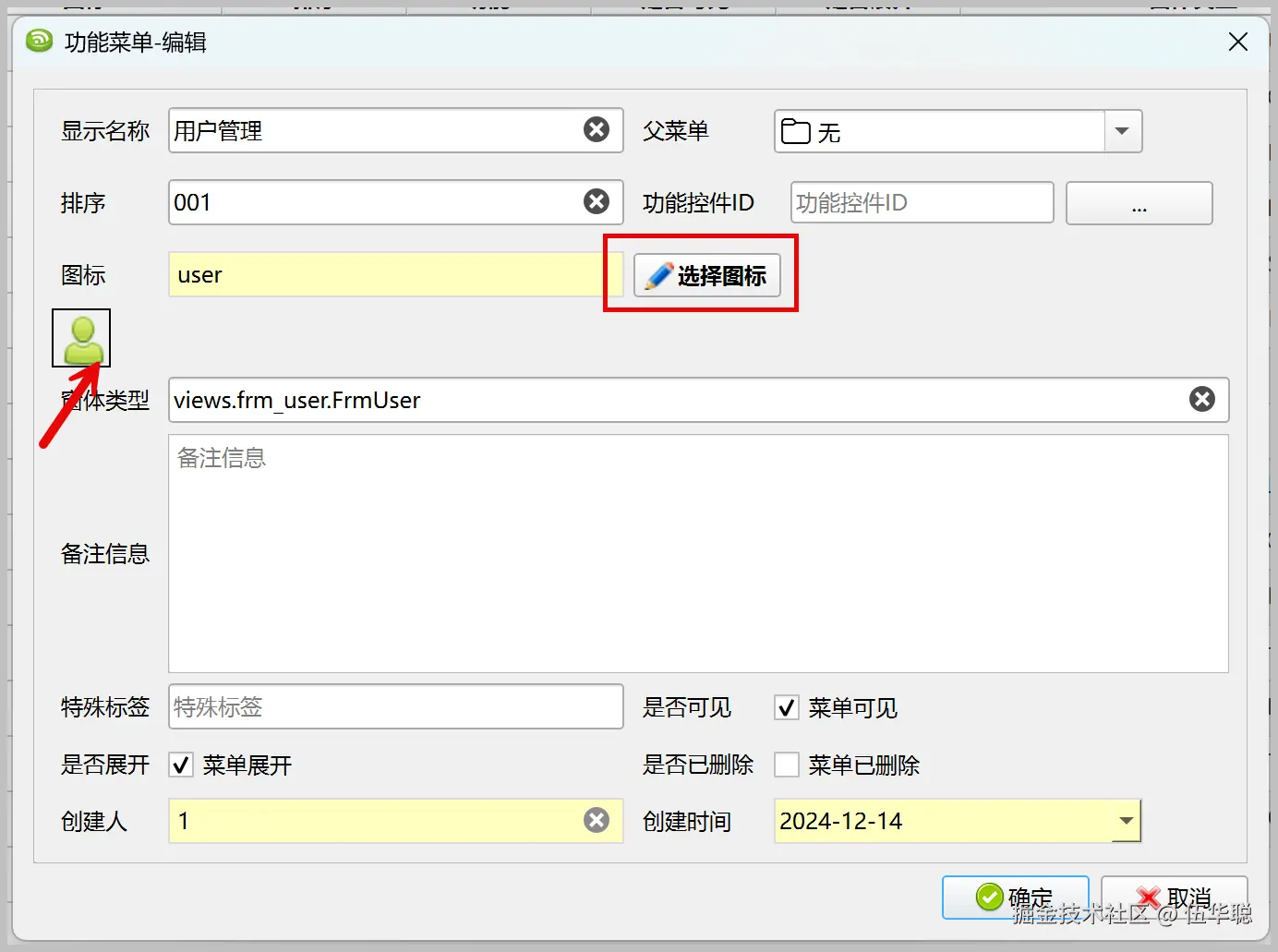The image size is (1278, 952).
Task: Close the 功能菜单-编辑 dialog
Action: 1238,42
